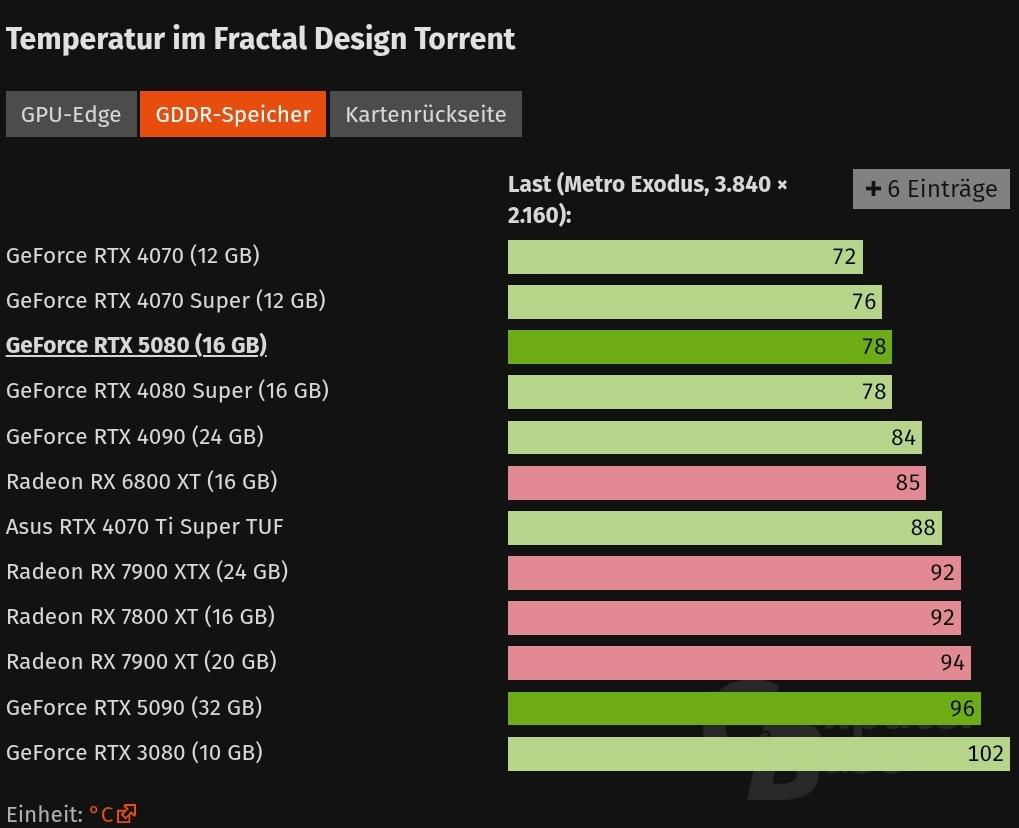
Task: Click the GeForce RTX 4090 (24 GB) bar
Action: [x=714, y=438]
